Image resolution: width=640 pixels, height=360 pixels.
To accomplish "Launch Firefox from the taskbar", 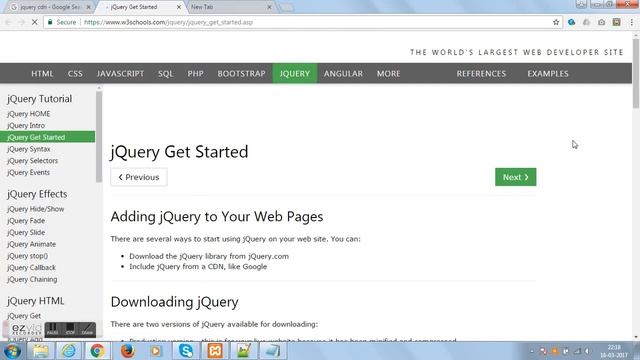I will [x=127, y=351].
